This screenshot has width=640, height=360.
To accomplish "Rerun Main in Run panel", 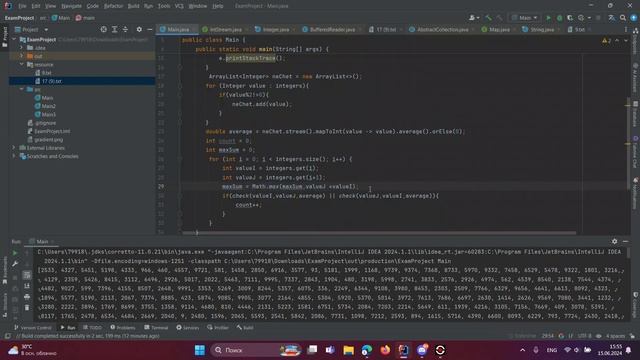I will coord(15,253).
